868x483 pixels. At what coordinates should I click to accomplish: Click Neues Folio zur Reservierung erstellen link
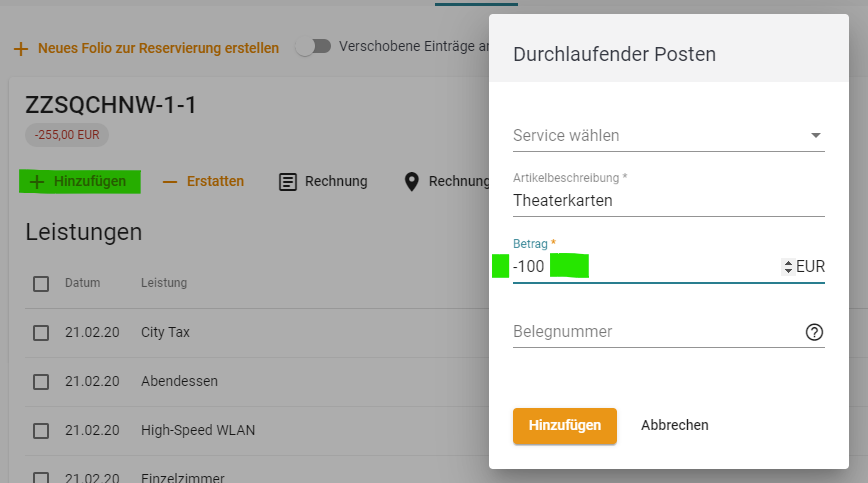[158, 48]
